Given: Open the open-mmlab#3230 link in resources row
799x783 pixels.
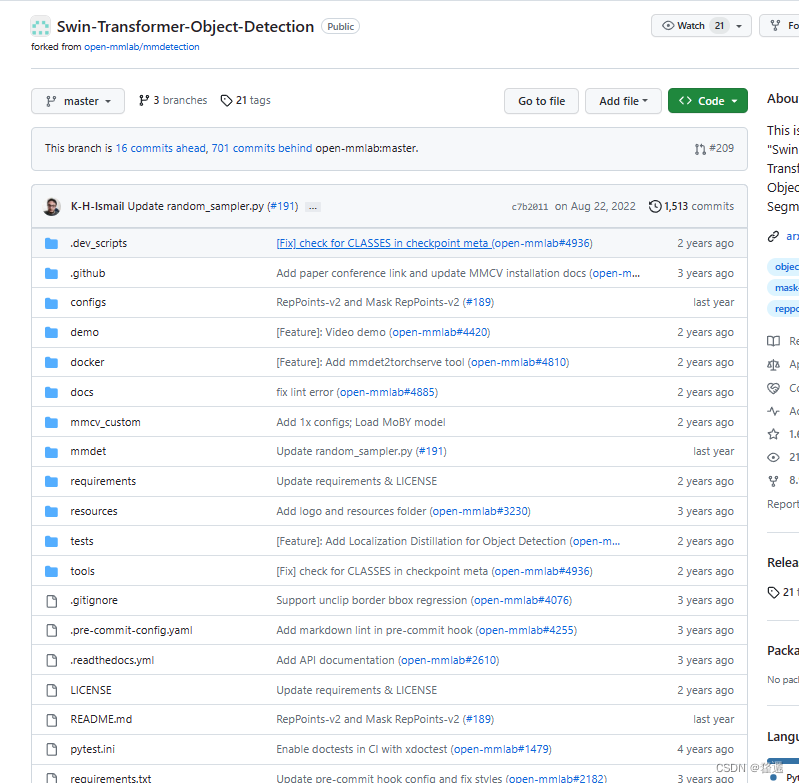Looking at the screenshot, I should point(480,511).
